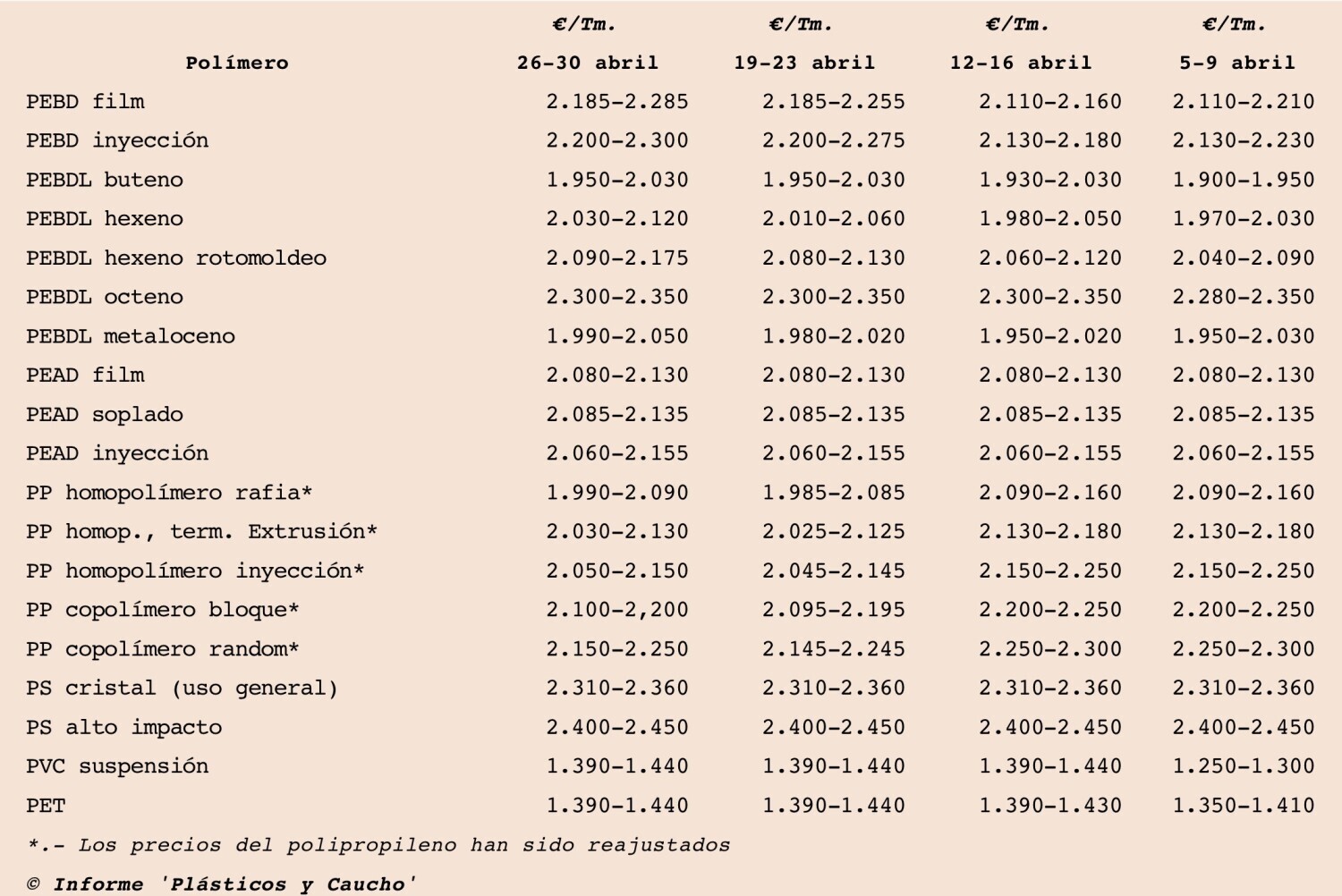Click the 5-9 abril column header

(x=1237, y=63)
